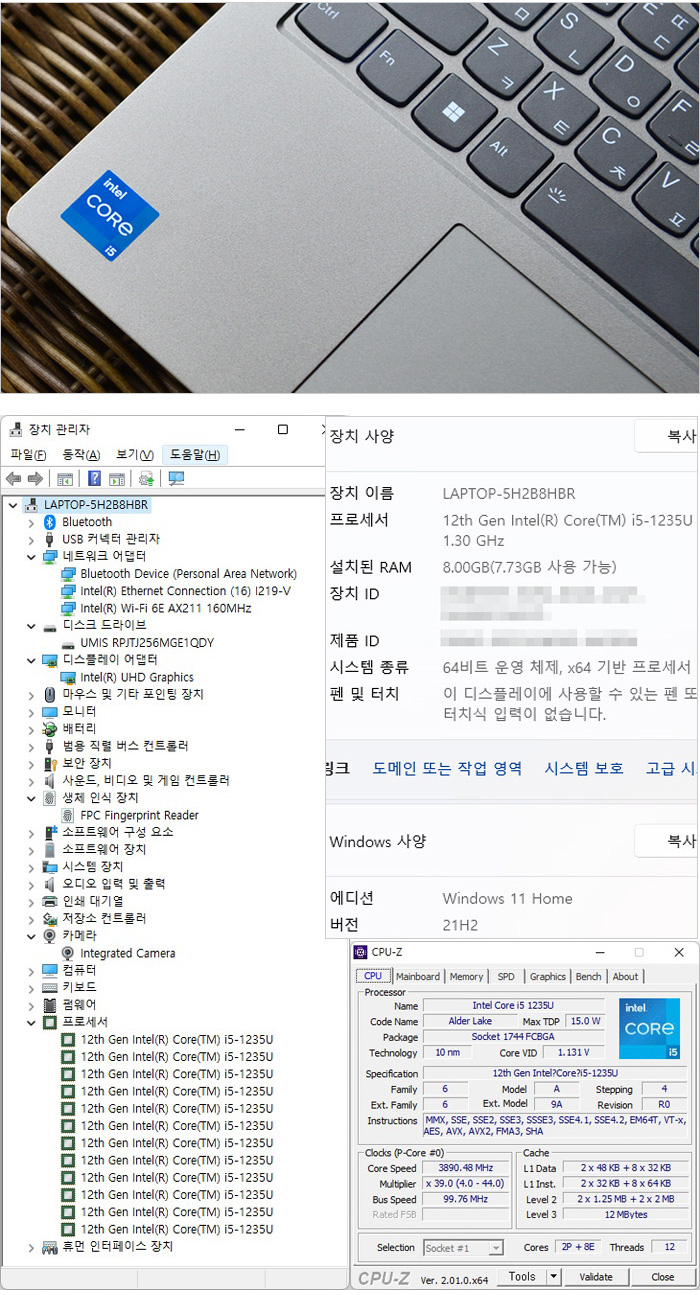The height and width of the screenshot is (1295, 700).
Task: Open Help via the blue question mark icon
Action: click(95, 479)
